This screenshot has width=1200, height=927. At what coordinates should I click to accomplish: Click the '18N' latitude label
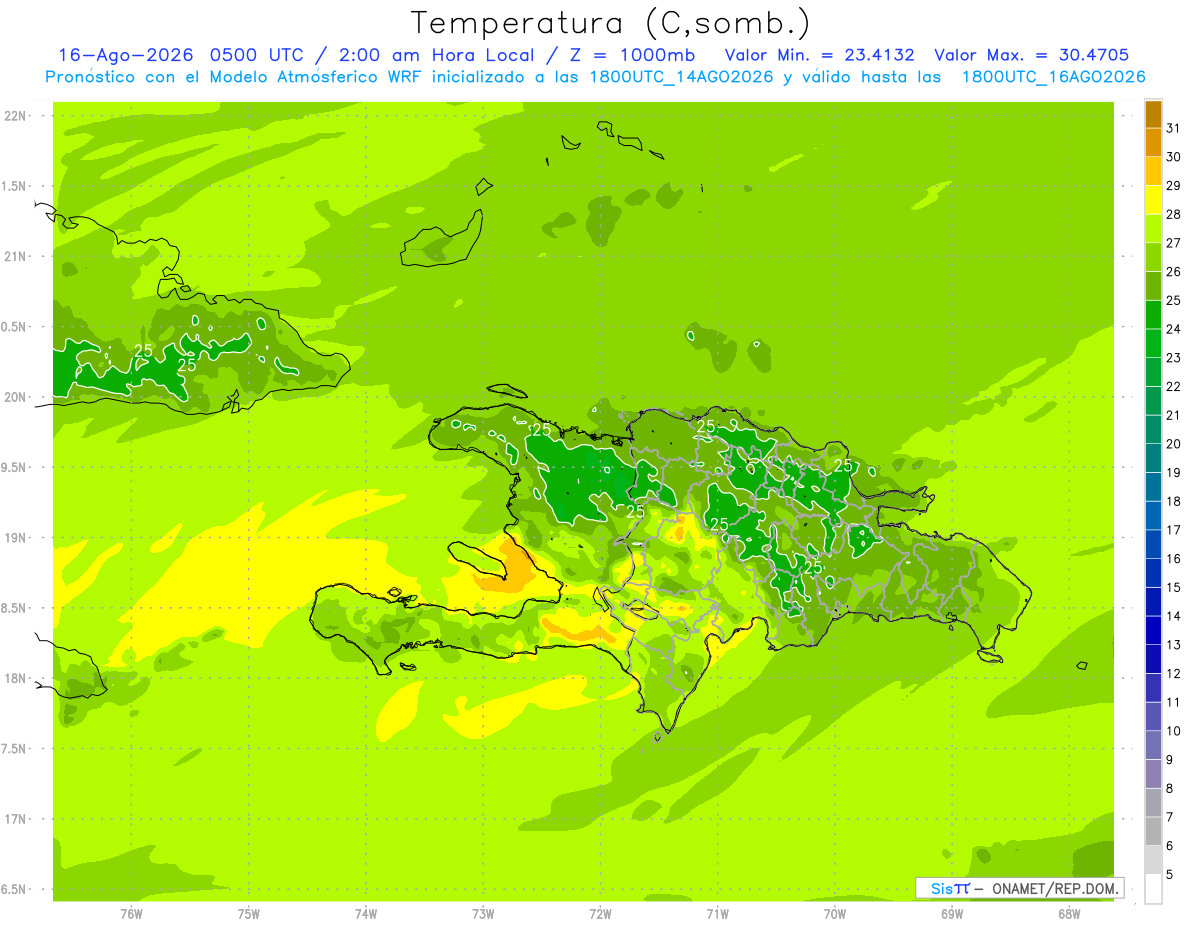[15, 678]
